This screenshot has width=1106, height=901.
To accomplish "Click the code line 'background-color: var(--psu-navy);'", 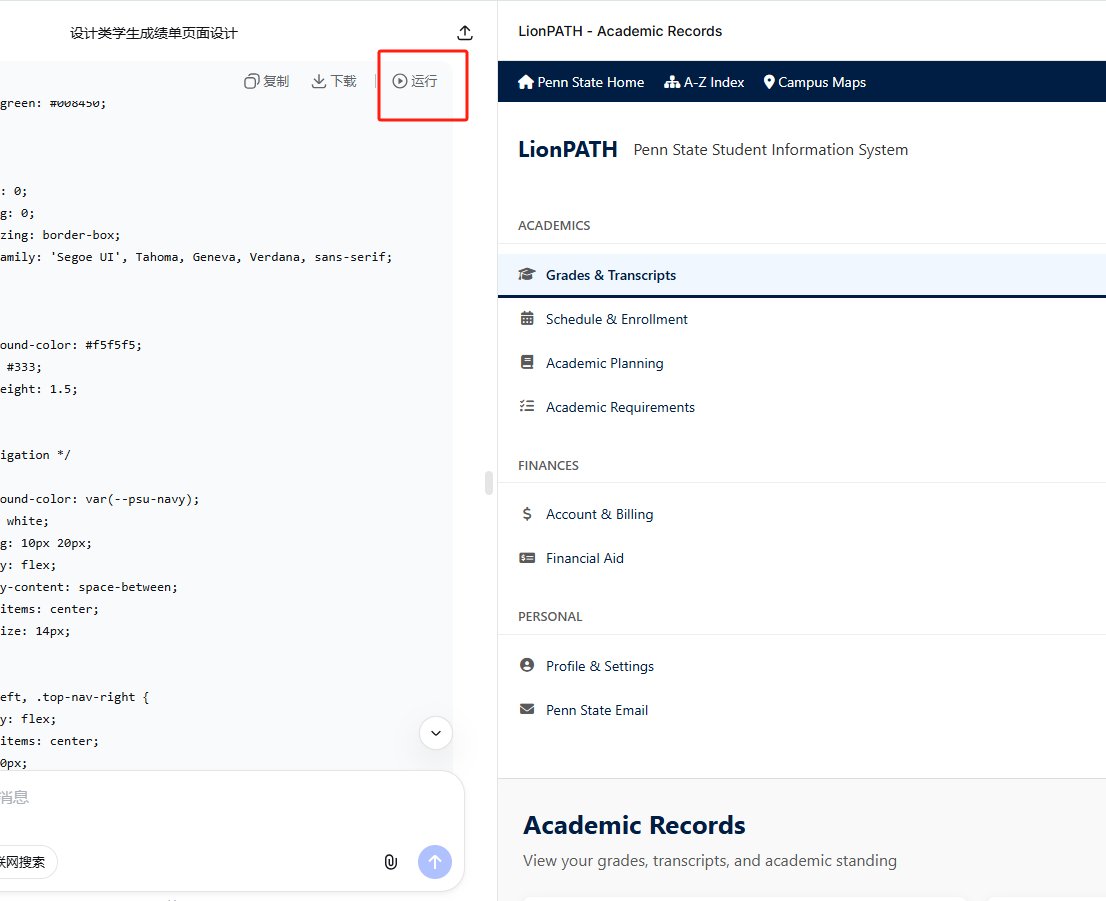I will click(99, 499).
